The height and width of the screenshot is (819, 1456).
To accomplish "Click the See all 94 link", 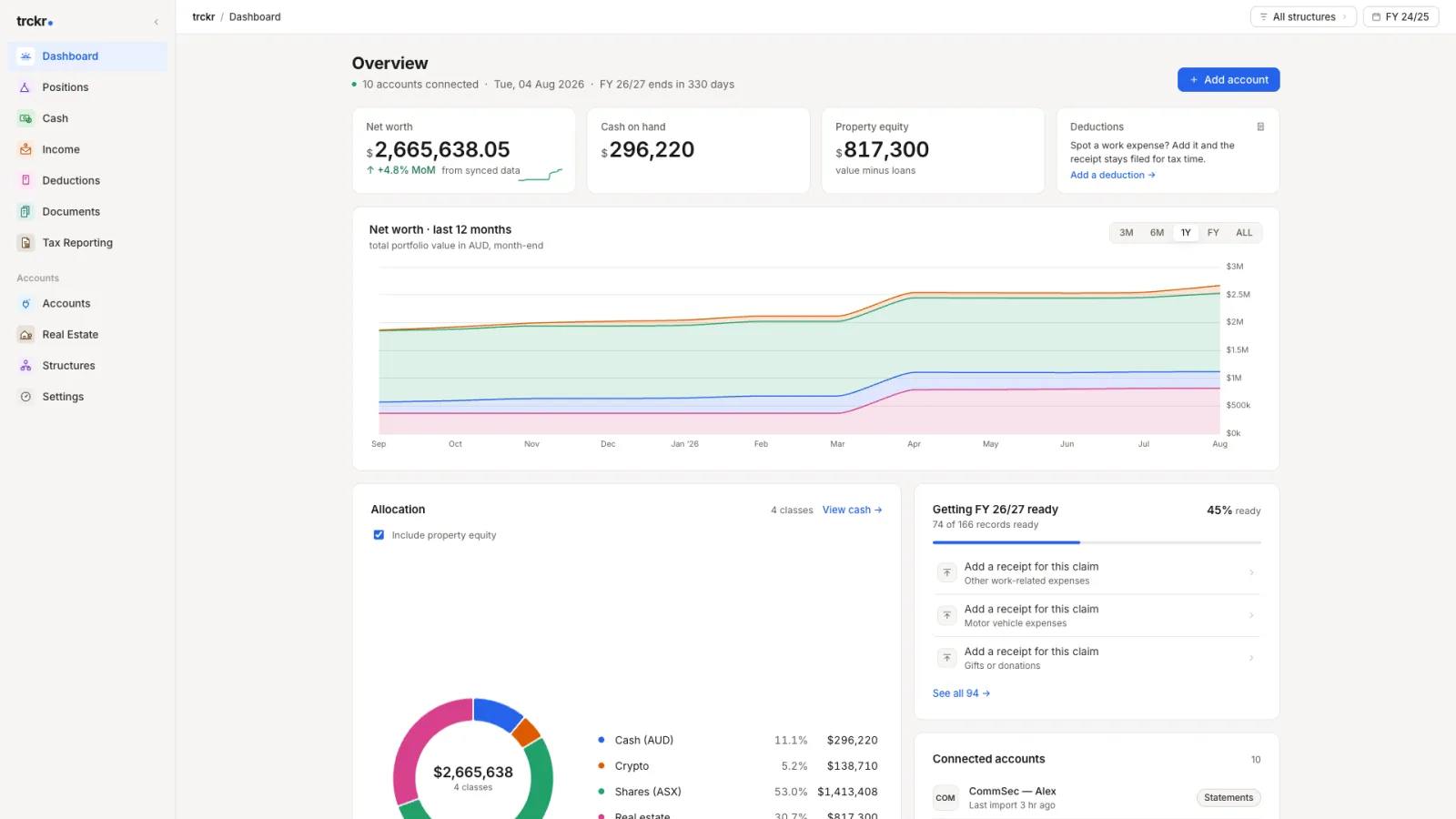I will (x=961, y=693).
